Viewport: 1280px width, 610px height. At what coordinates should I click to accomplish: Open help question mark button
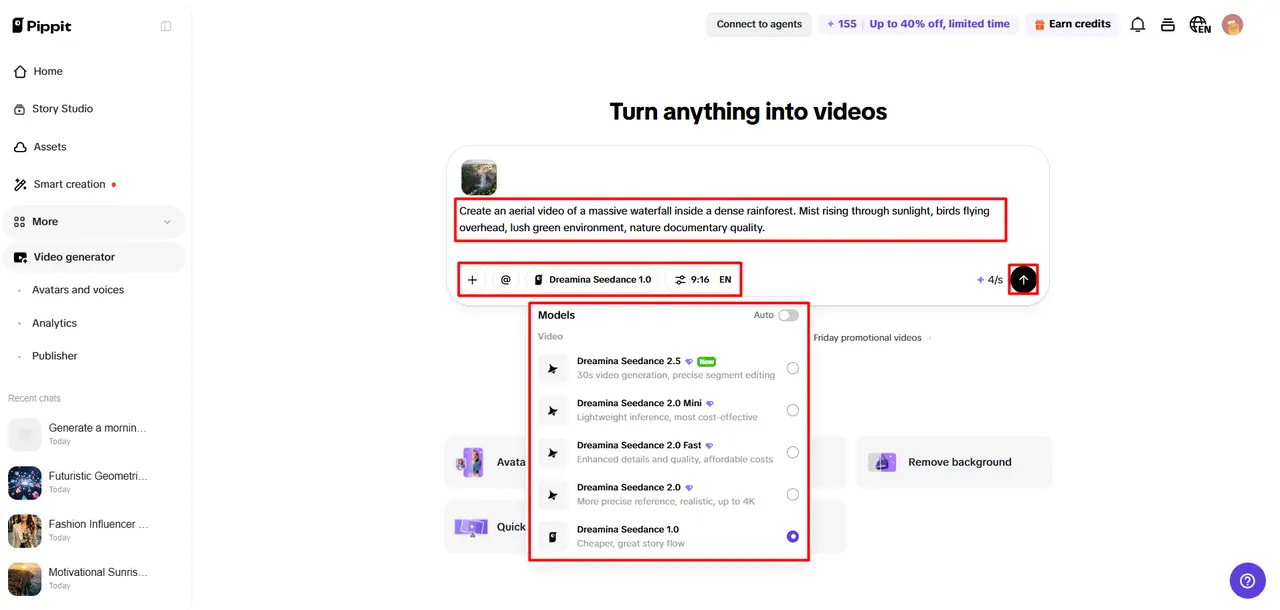(1247, 580)
